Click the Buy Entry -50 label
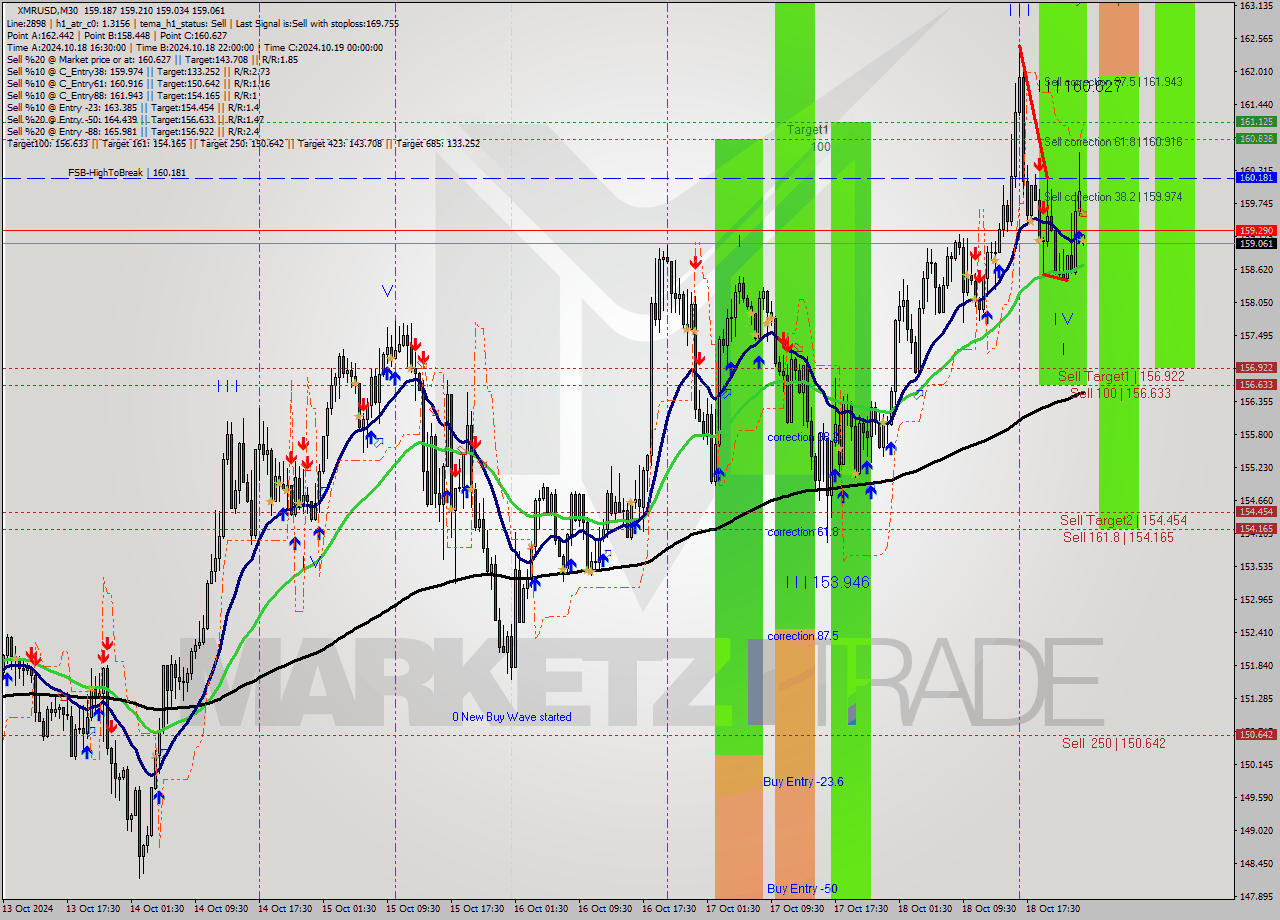 click(802, 888)
